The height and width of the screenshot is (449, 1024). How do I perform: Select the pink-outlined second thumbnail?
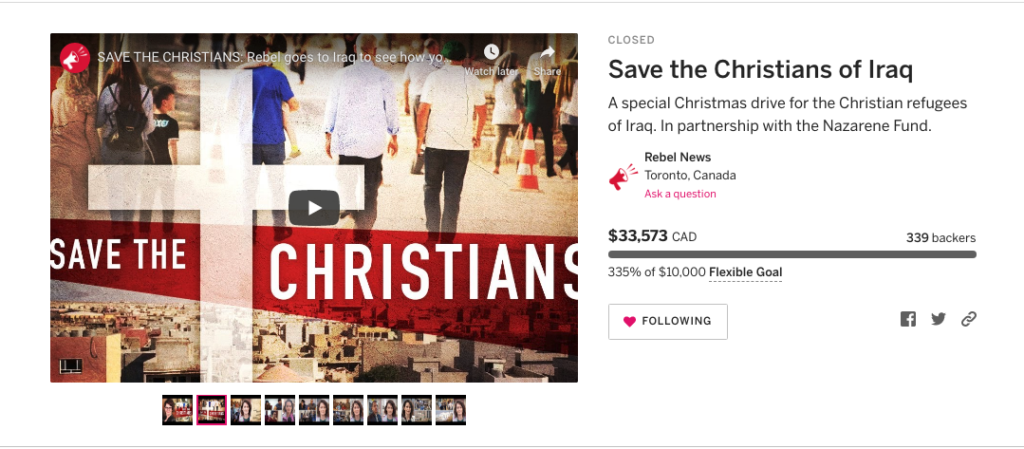(212, 410)
